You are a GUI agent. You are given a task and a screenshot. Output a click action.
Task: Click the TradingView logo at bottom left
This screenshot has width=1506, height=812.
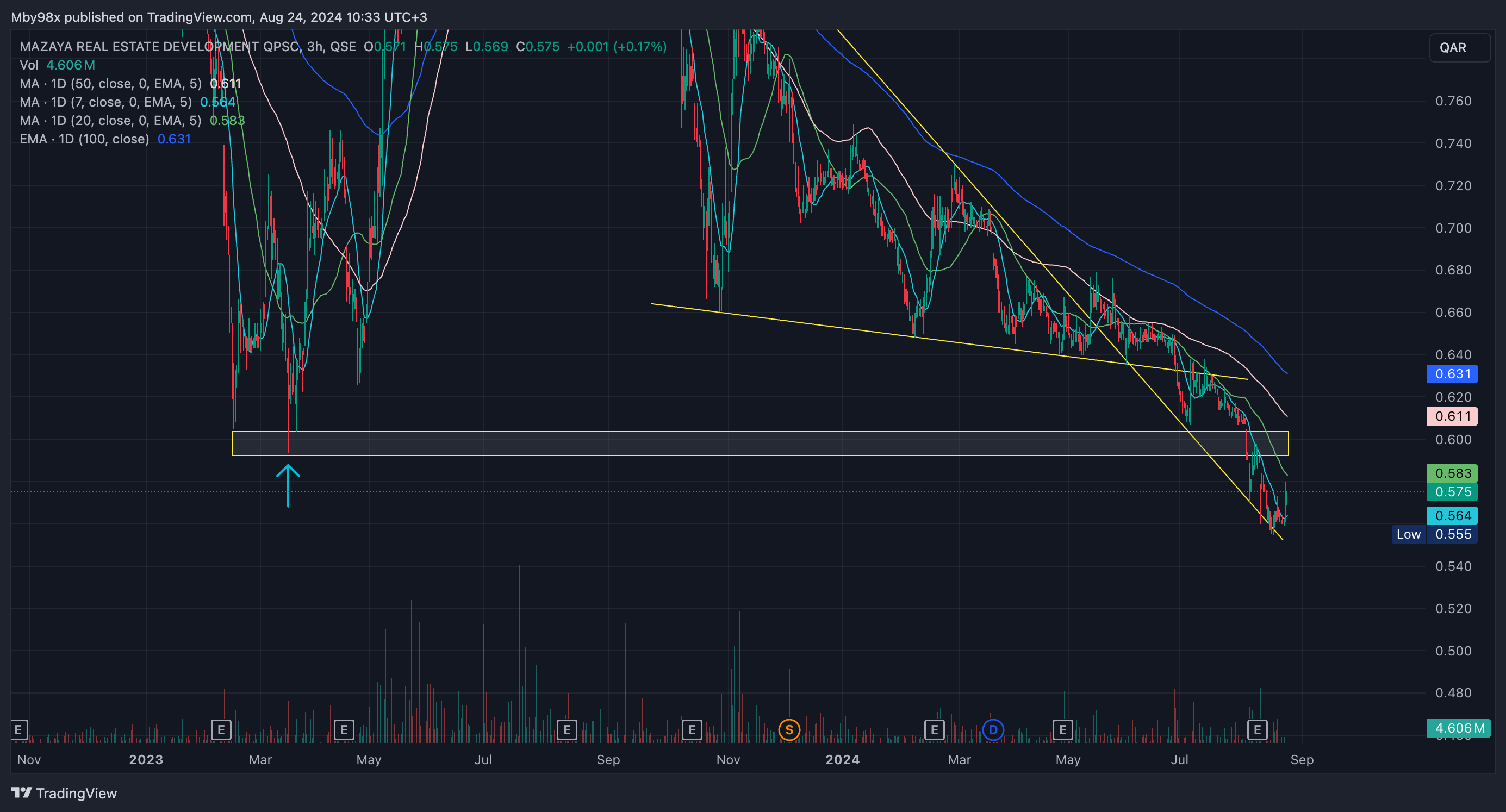click(x=64, y=794)
